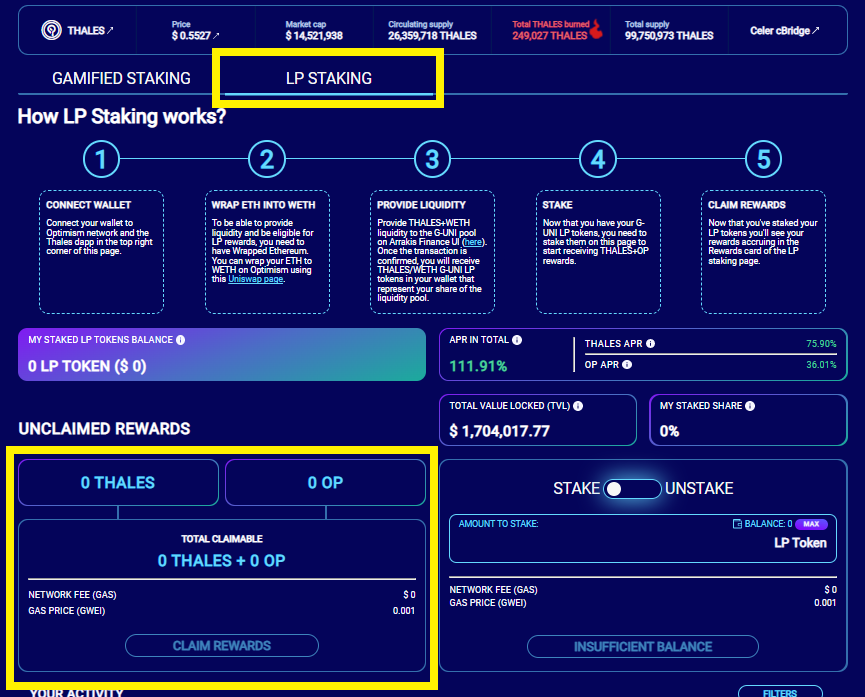Click the wallet balance icon

737,524
